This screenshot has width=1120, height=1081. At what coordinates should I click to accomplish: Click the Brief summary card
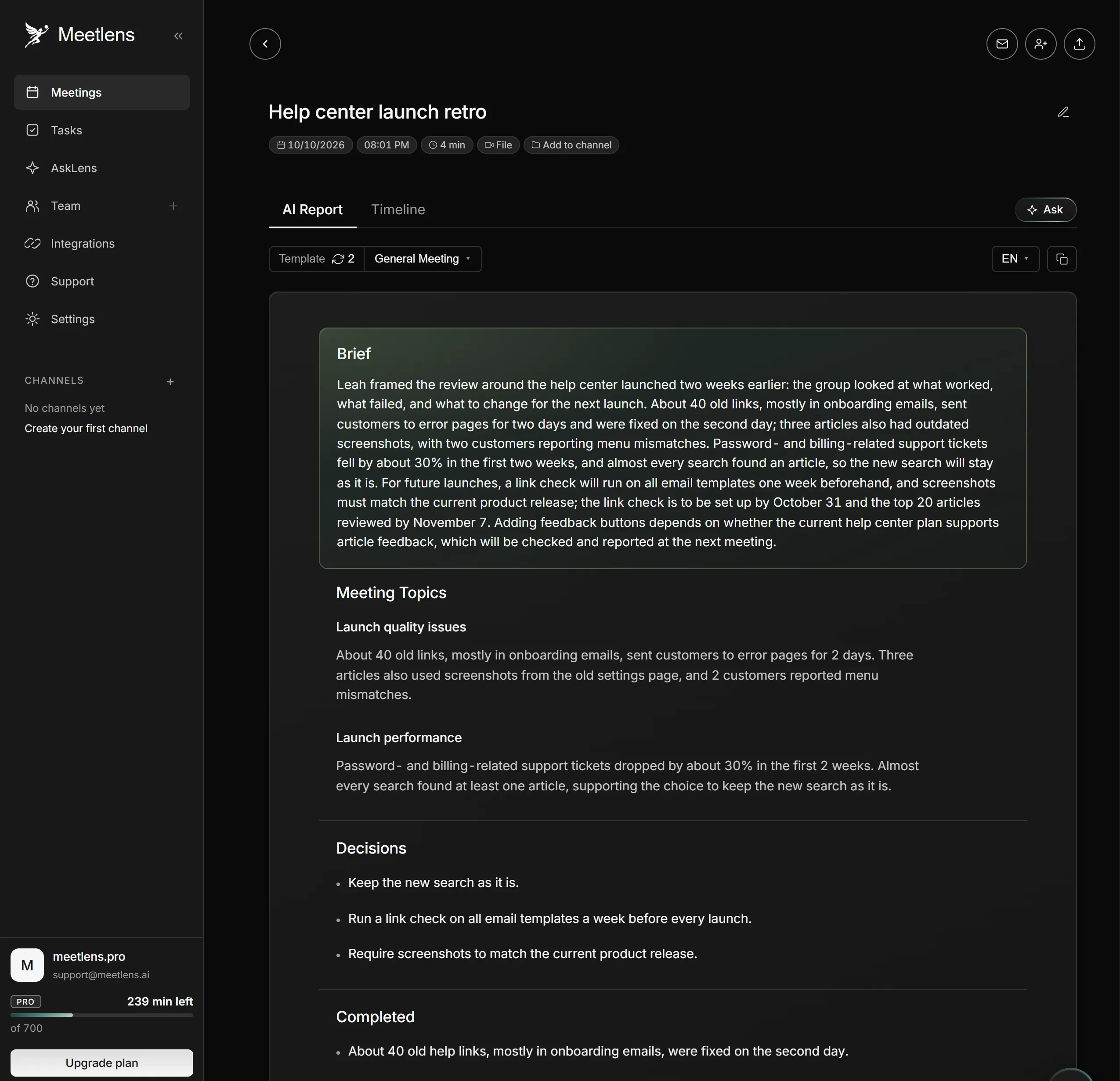point(672,448)
